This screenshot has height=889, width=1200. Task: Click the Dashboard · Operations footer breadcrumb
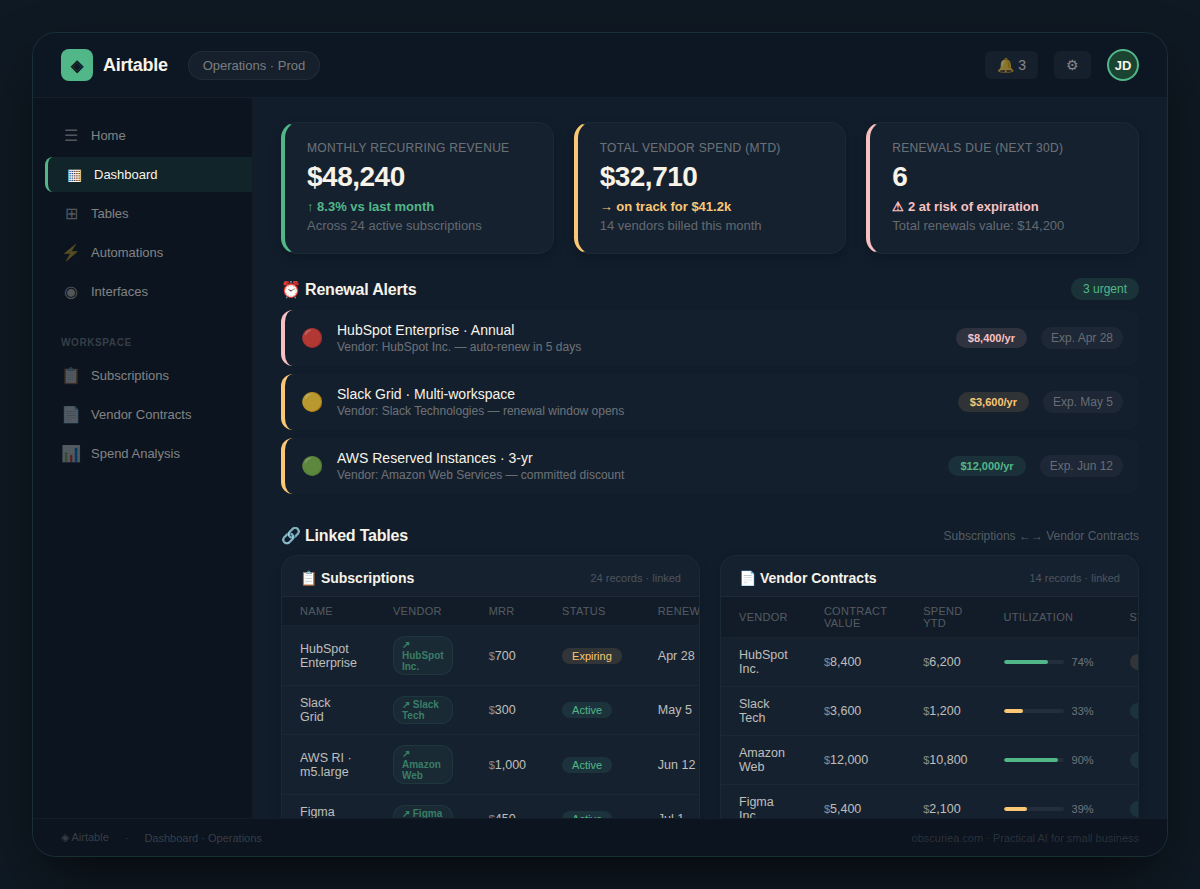203,838
